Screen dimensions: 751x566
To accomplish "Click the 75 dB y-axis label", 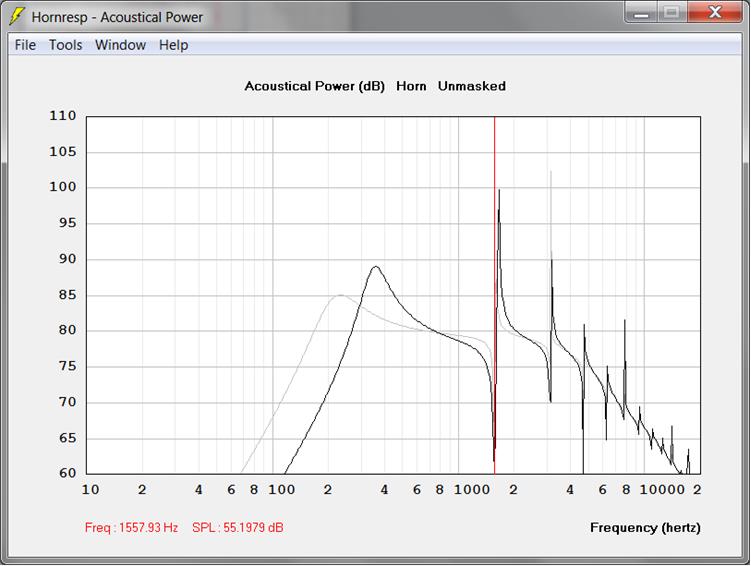I will (68, 366).
